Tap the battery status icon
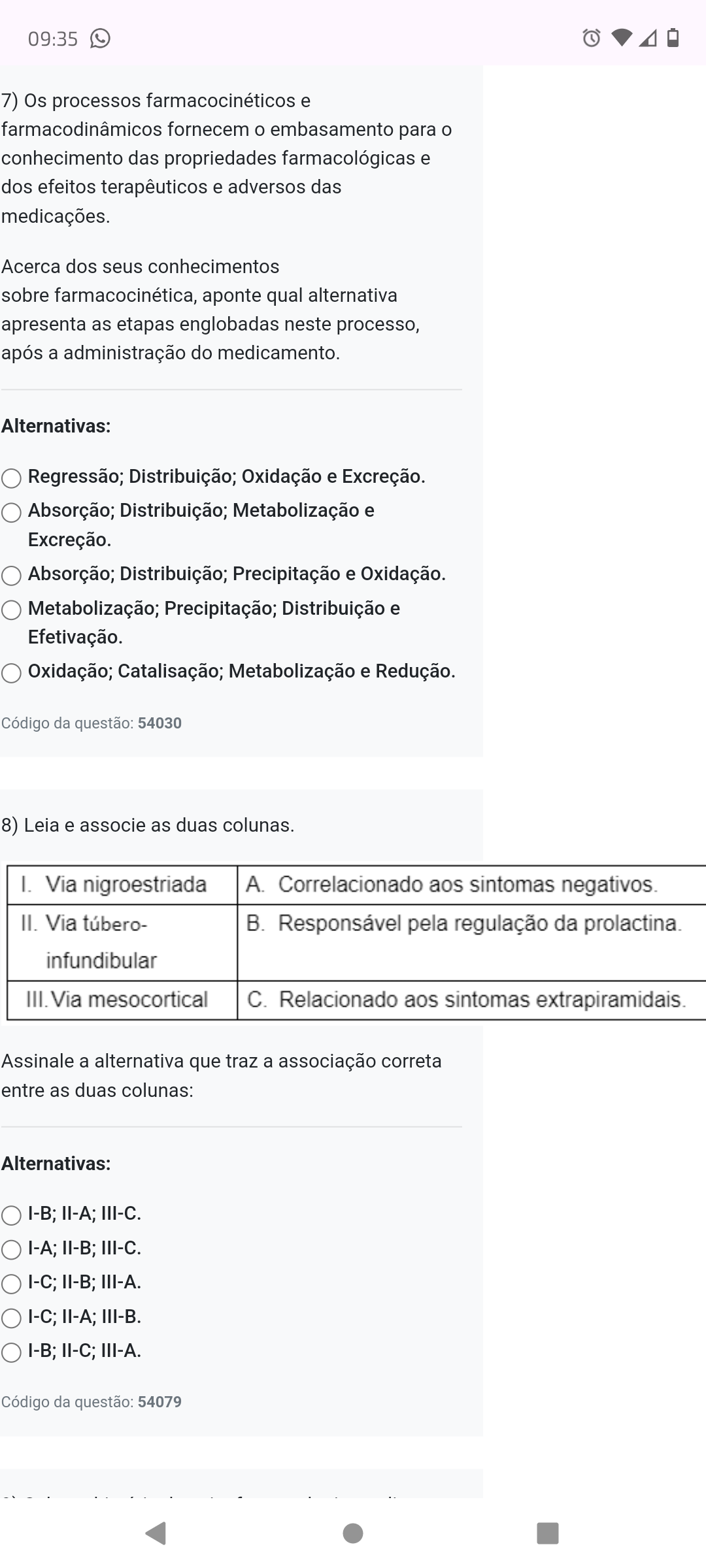Viewport: 706px width, 1568px height. point(673,39)
